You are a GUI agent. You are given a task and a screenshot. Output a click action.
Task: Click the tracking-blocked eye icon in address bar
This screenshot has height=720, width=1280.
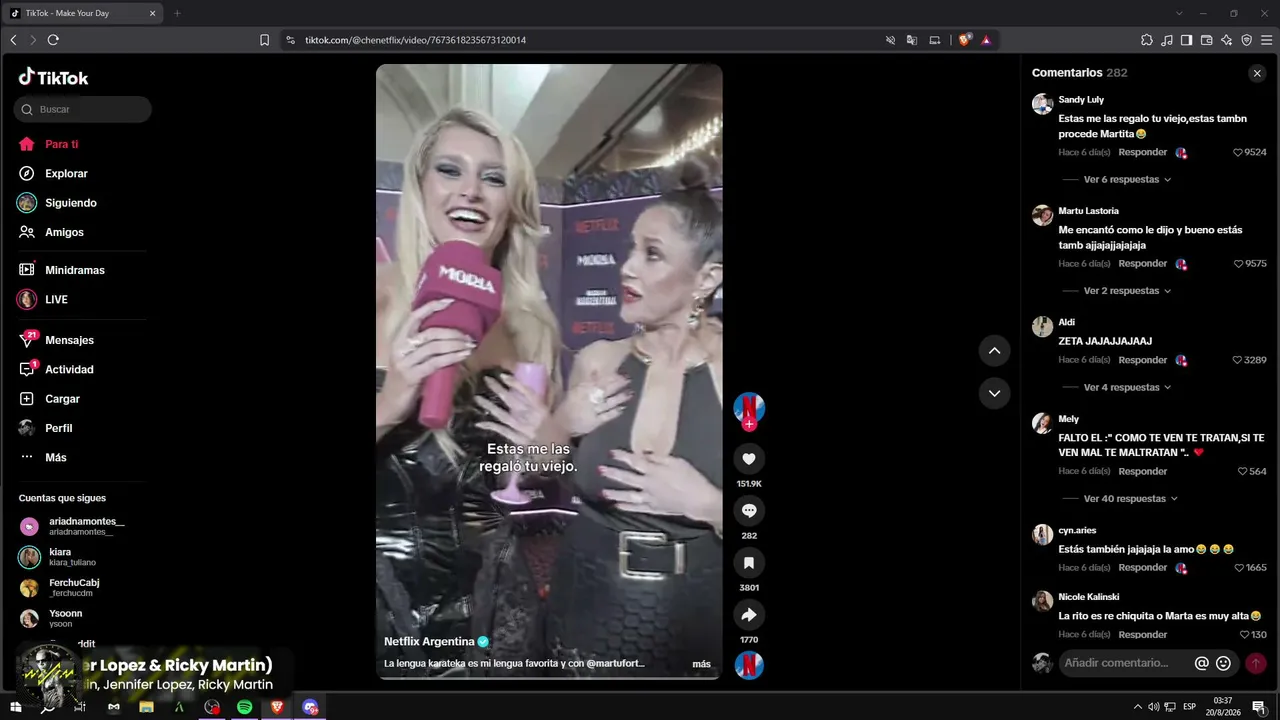[x=890, y=40]
